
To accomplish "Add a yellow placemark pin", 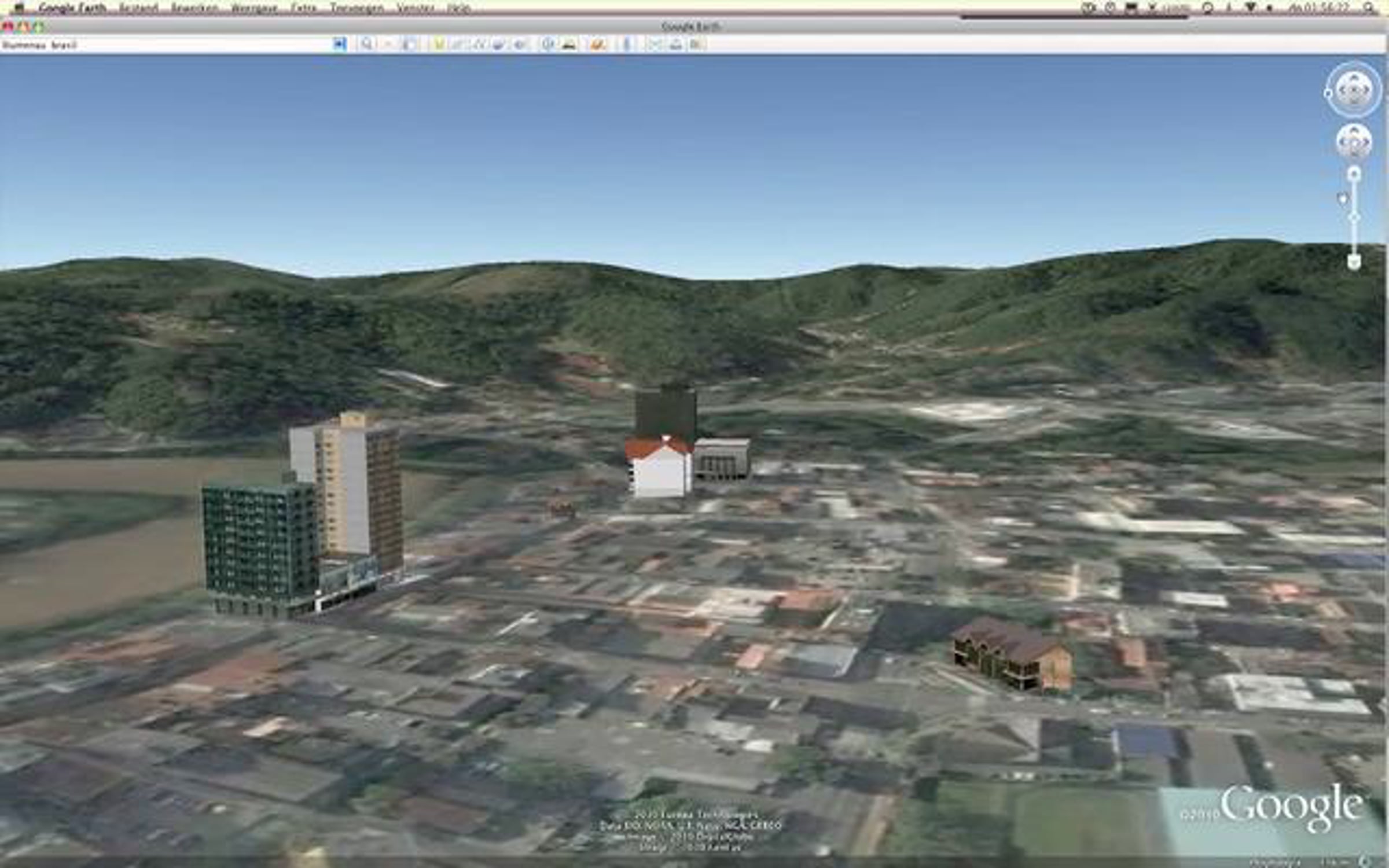I will (x=438, y=45).
